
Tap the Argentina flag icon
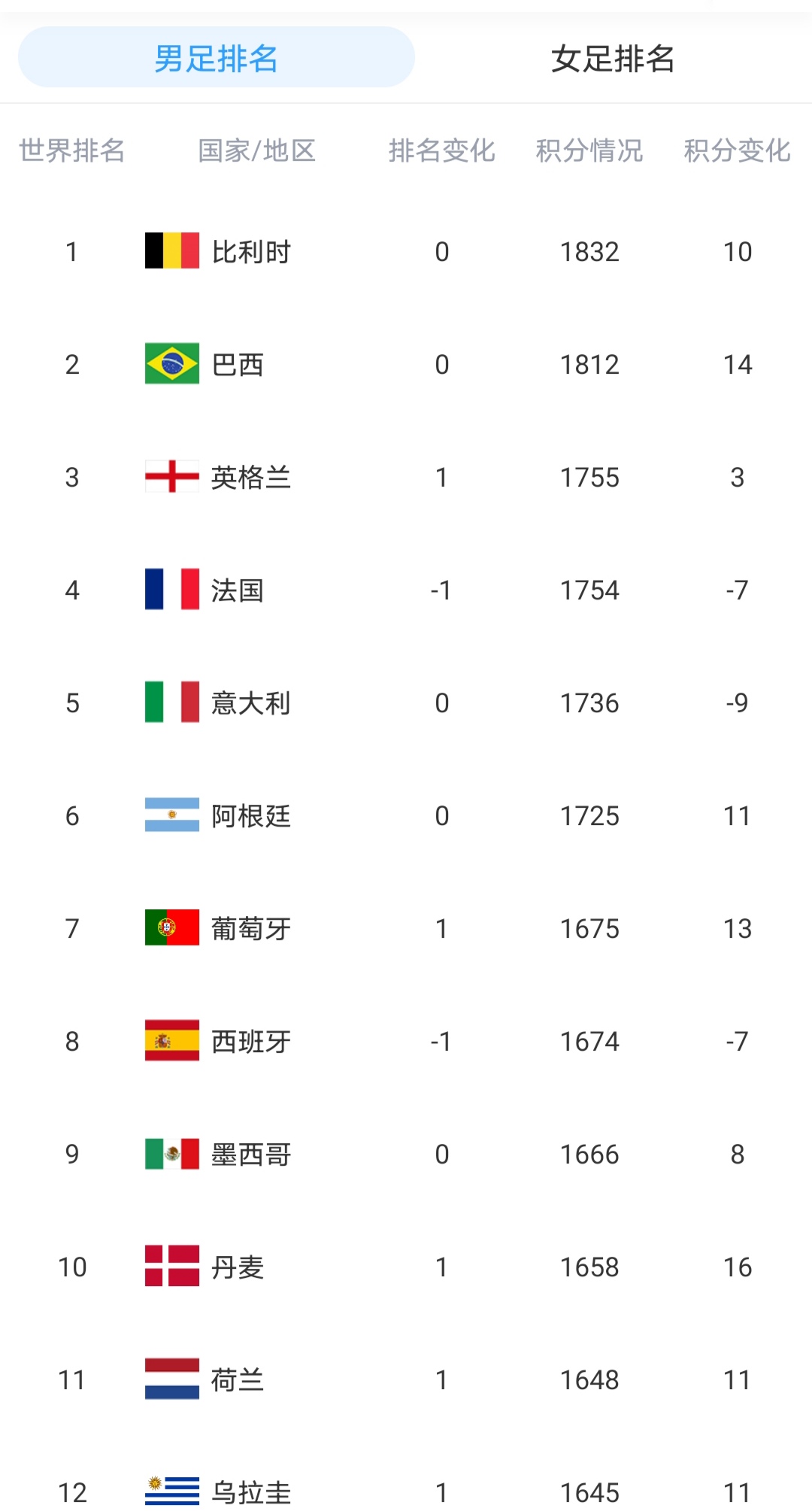(172, 815)
